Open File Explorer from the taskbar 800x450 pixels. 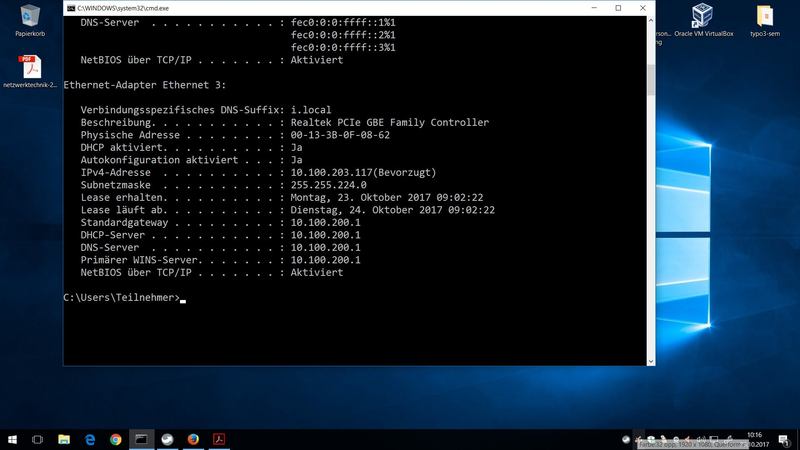(x=64, y=439)
